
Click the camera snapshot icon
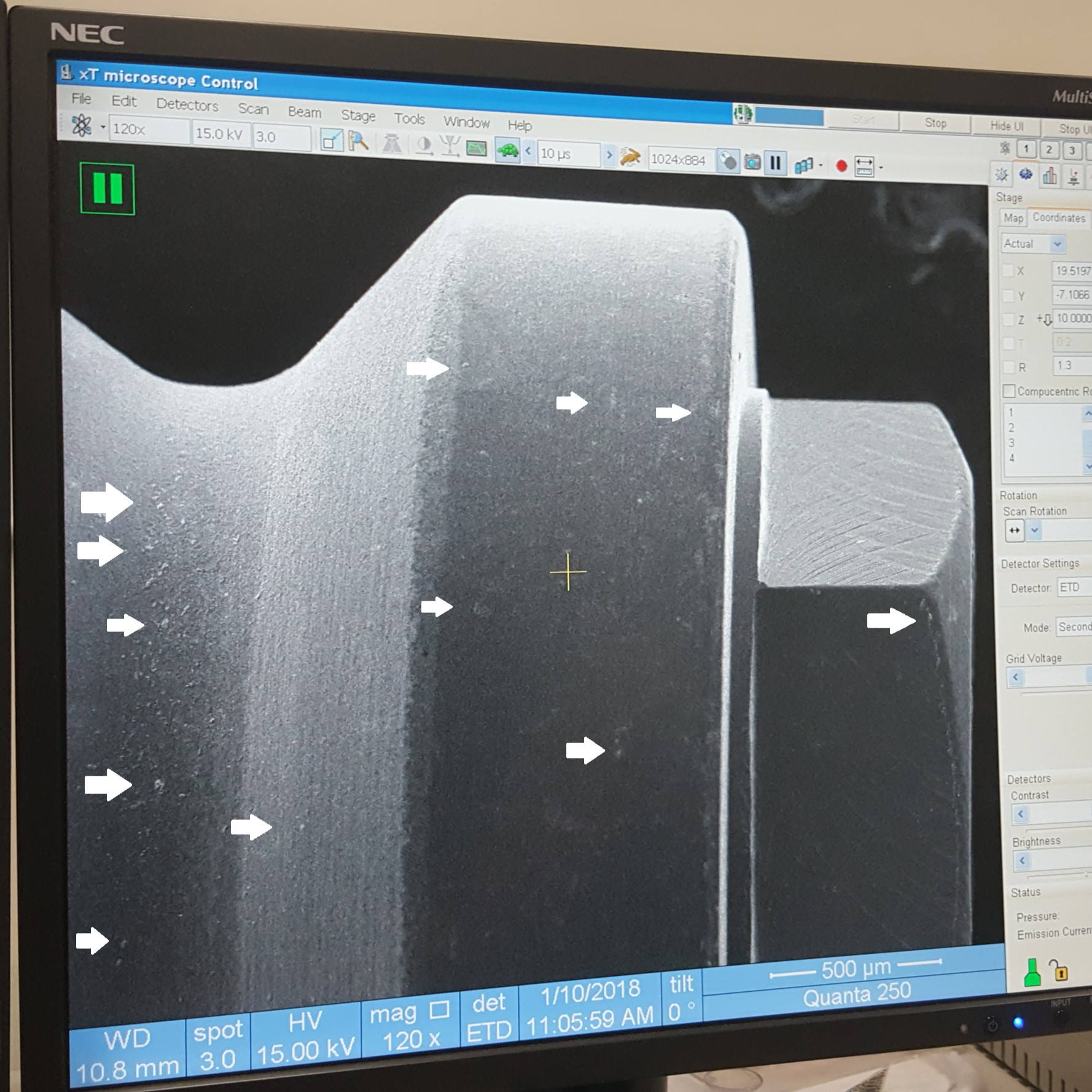click(x=752, y=162)
